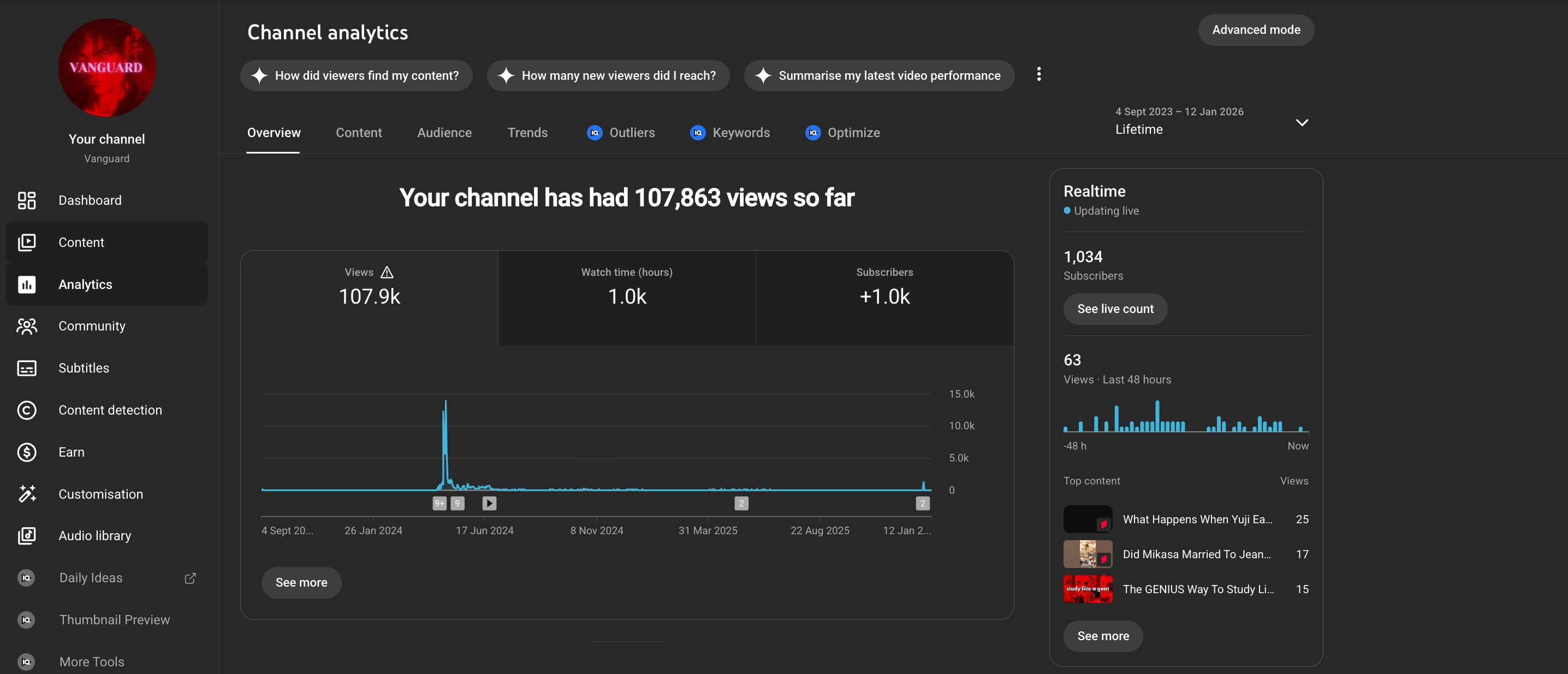Image resolution: width=1568 pixels, height=674 pixels.
Task: Open the GENIUS Way To Study thumbnail
Action: (1087, 589)
